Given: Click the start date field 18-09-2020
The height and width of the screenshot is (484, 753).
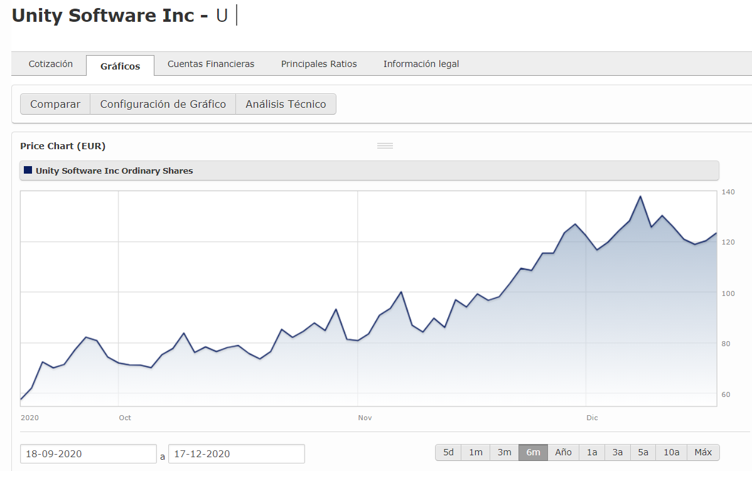Looking at the screenshot, I should tap(88, 454).
